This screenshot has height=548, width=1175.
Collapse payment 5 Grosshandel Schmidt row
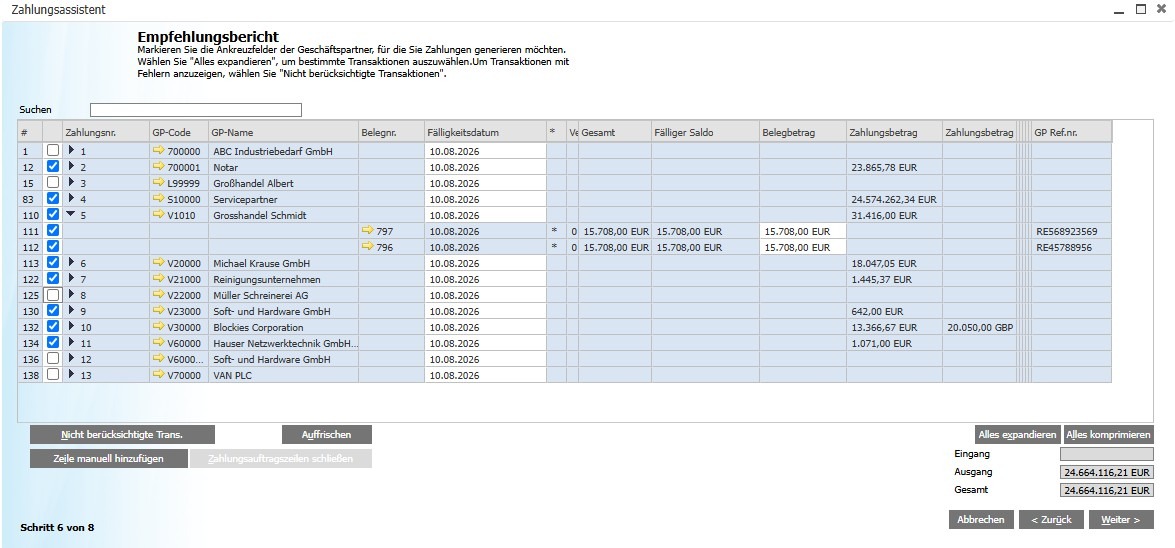pyautogui.click(x=71, y=215)
